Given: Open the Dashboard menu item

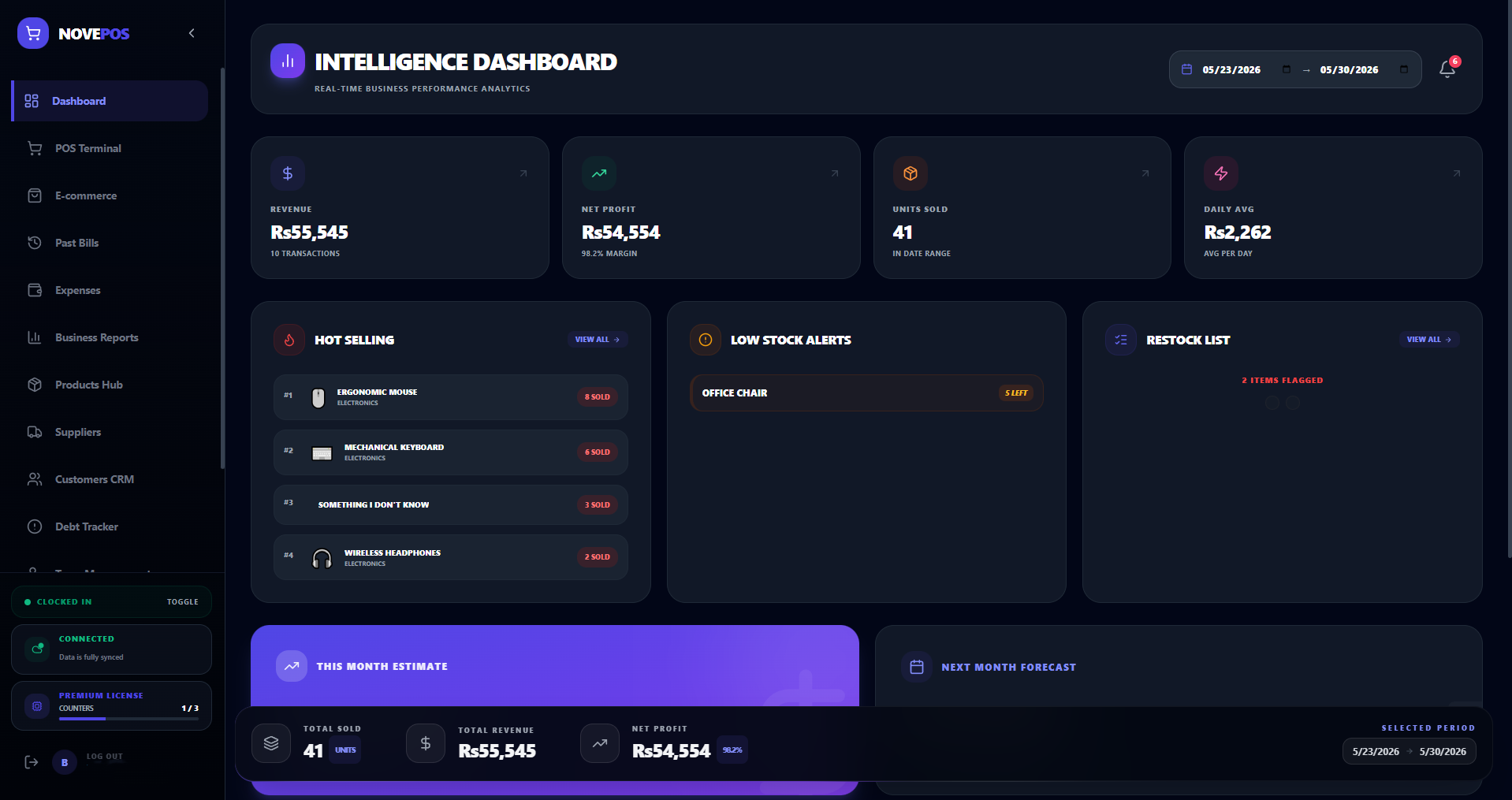Looking at the screenshot, I should [110, 101].
